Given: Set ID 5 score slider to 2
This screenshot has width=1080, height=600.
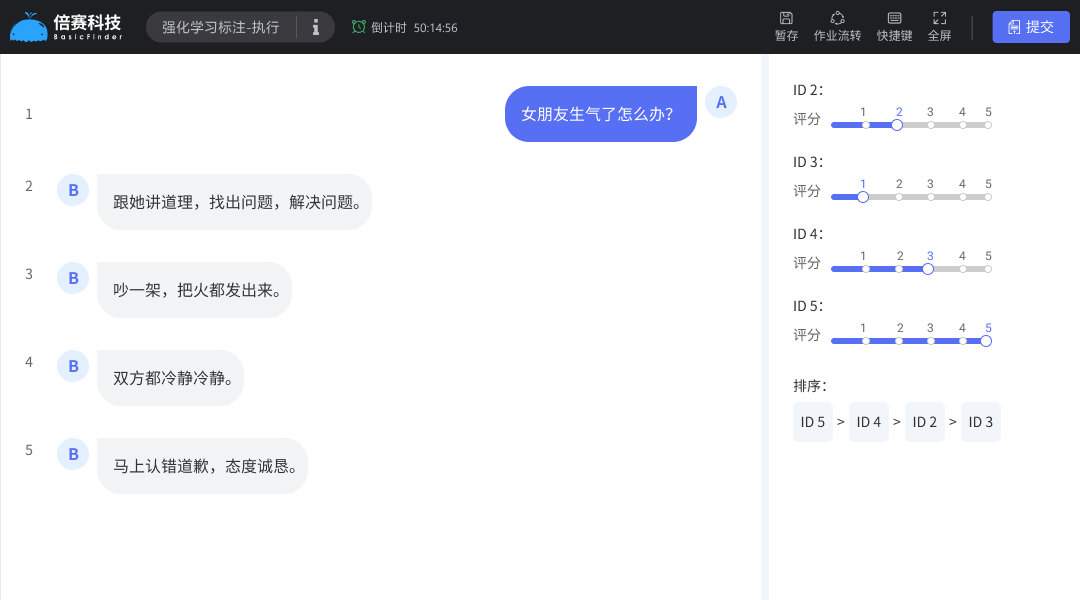Looking at the screenshot, I should coord(899,341).
